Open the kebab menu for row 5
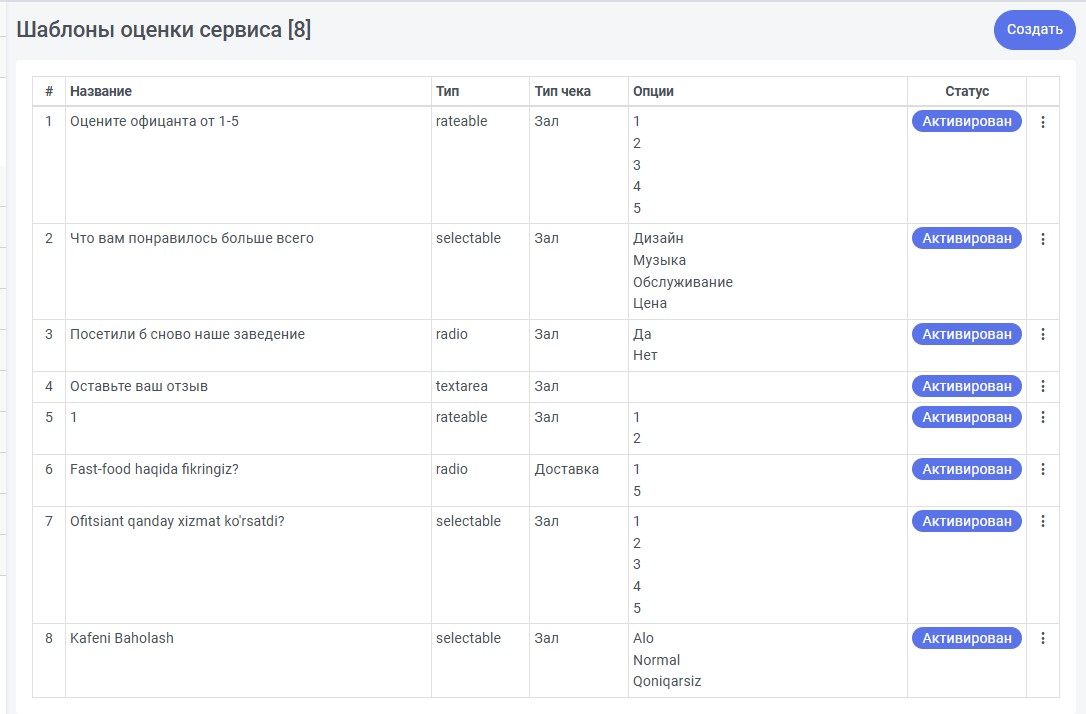1086x714 pixels. coord(1042,418)
